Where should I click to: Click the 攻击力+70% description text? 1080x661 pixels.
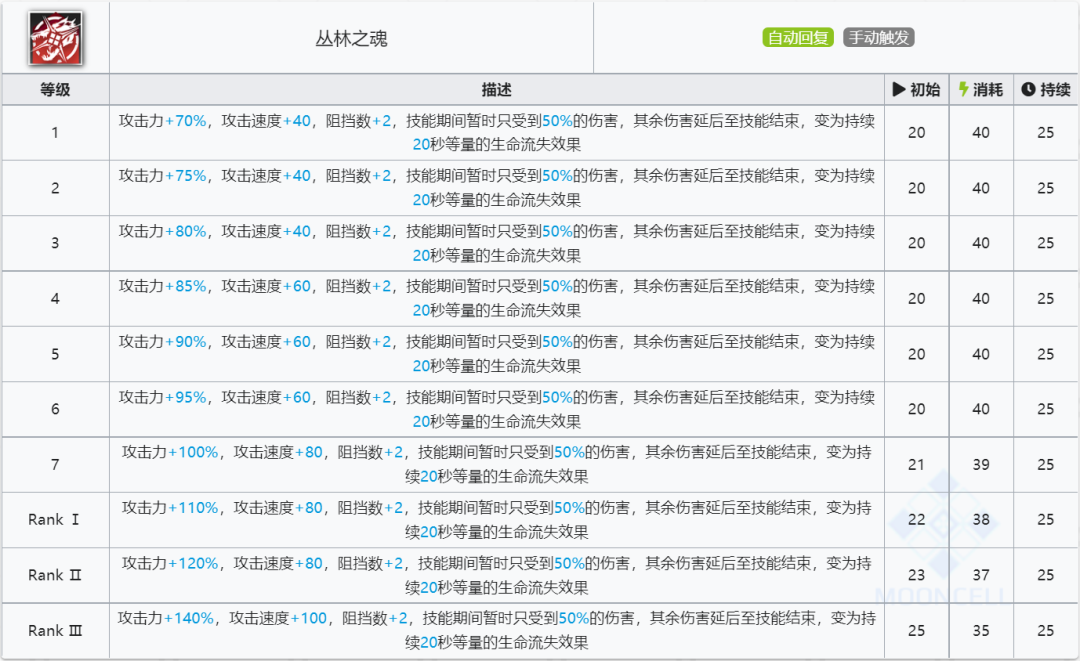(163, 120)
